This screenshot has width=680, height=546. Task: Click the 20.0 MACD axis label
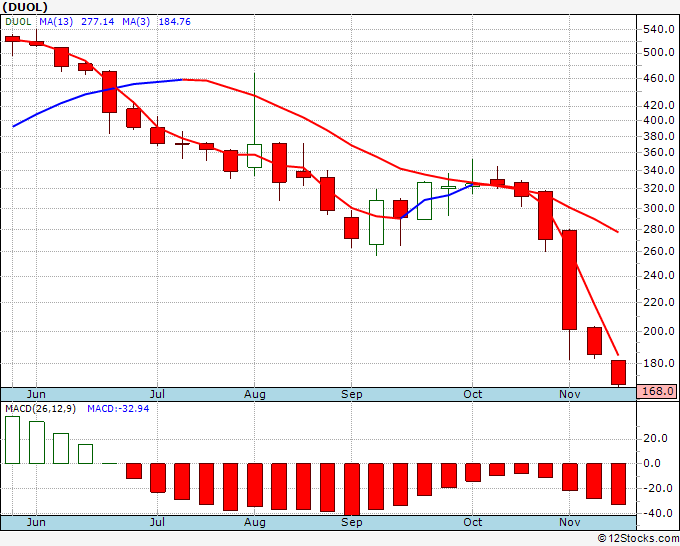click(656, 438)
